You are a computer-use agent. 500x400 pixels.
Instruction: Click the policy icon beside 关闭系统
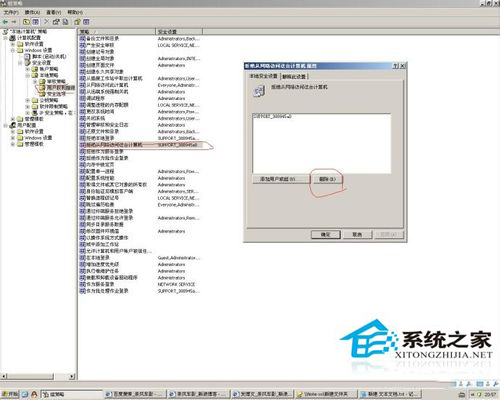[83, 118]
